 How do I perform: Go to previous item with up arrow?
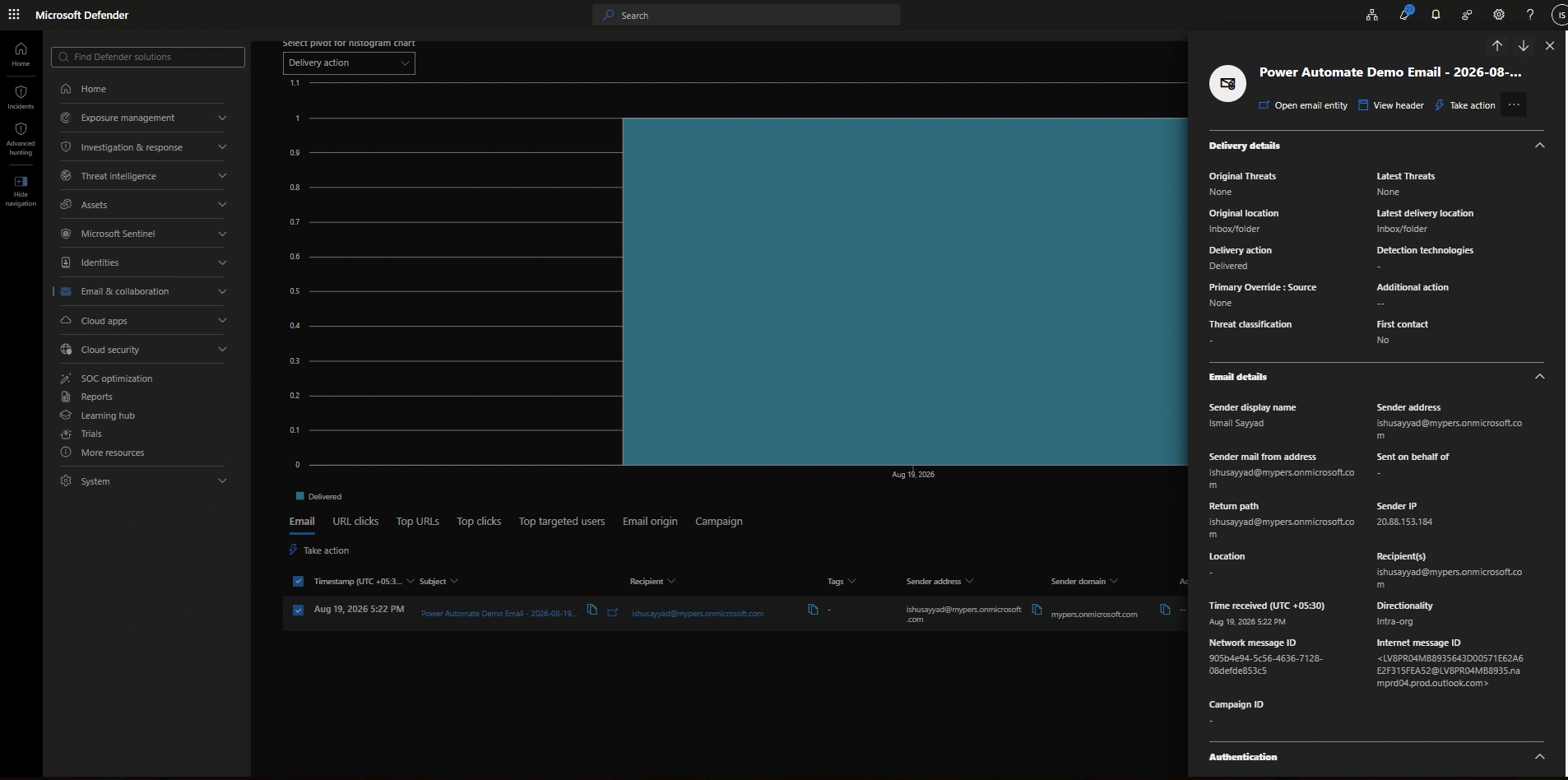[1497, 46]
